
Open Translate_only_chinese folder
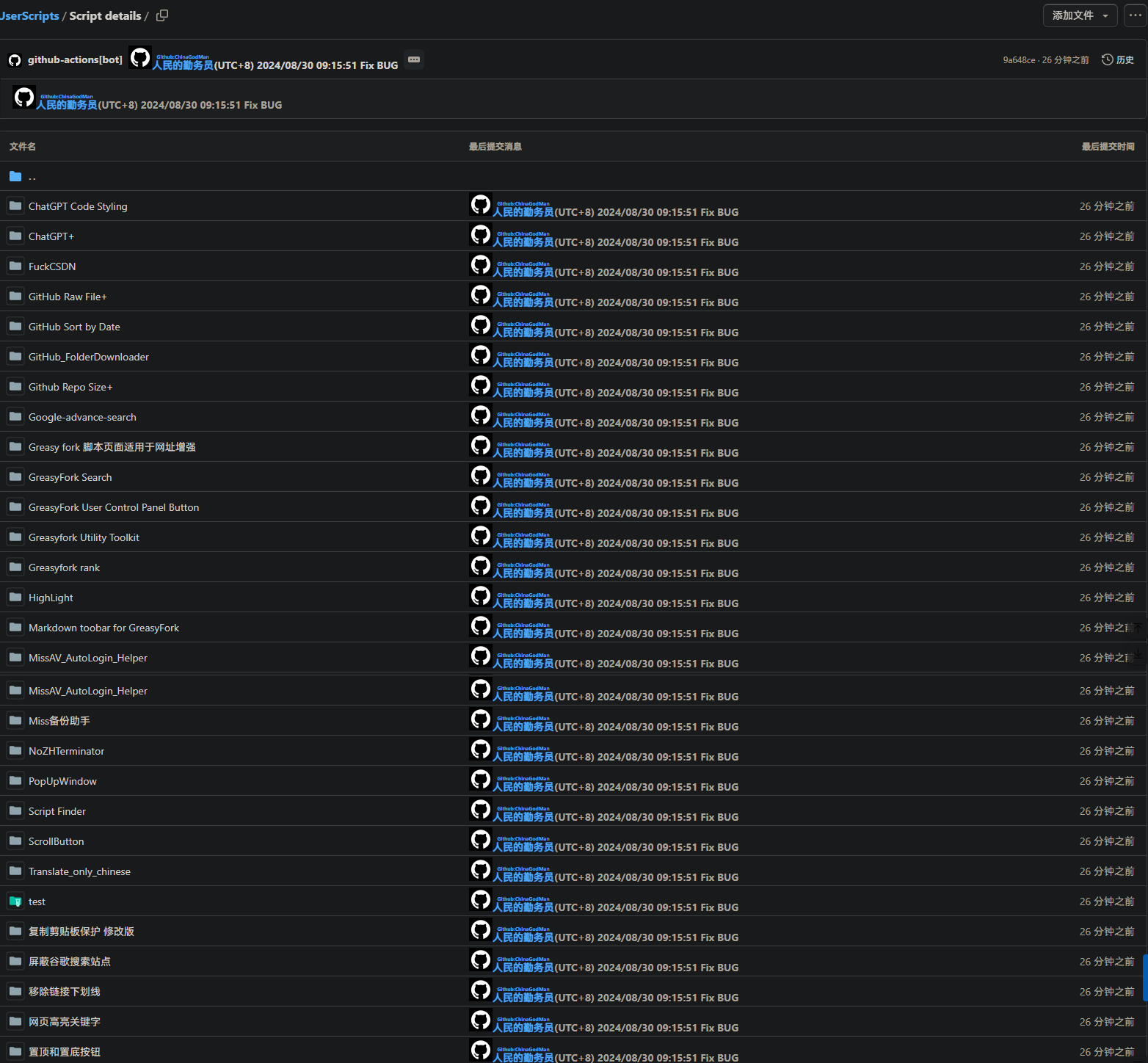[79, 871]
